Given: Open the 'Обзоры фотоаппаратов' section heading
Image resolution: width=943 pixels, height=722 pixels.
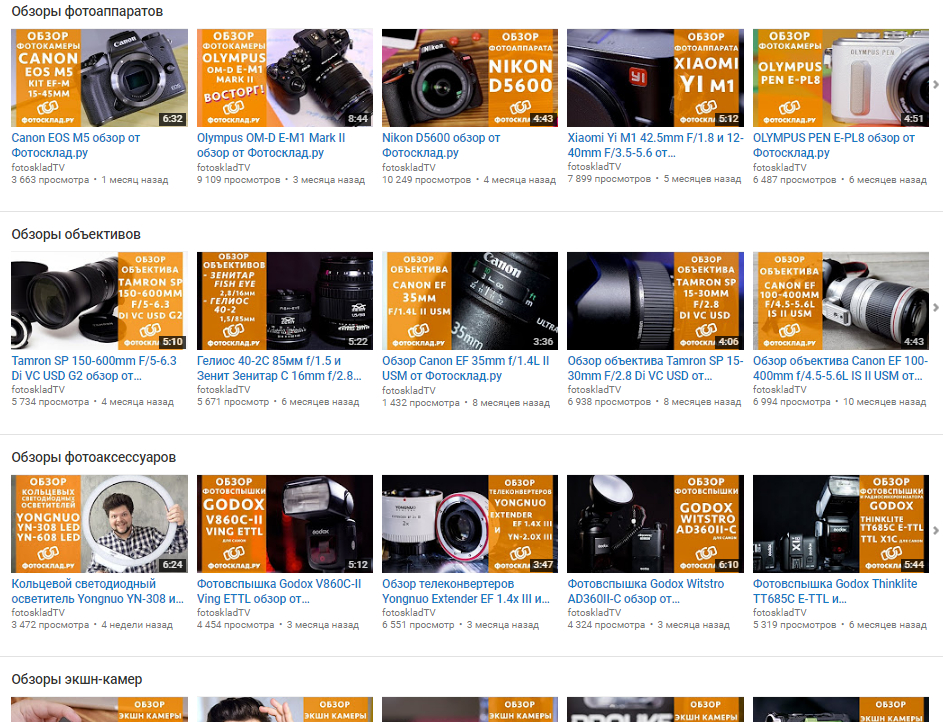Looking at the screenshot, I should [87, 11].
